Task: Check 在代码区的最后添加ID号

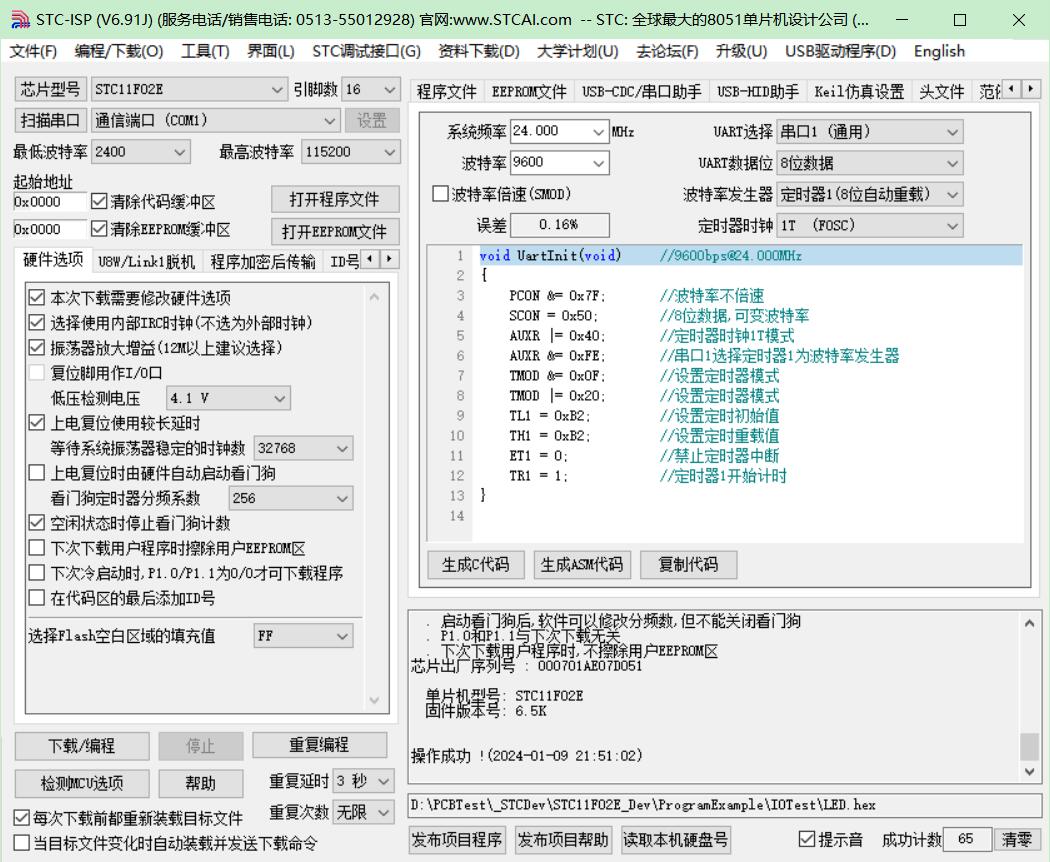Action: [x=37, y=597]
